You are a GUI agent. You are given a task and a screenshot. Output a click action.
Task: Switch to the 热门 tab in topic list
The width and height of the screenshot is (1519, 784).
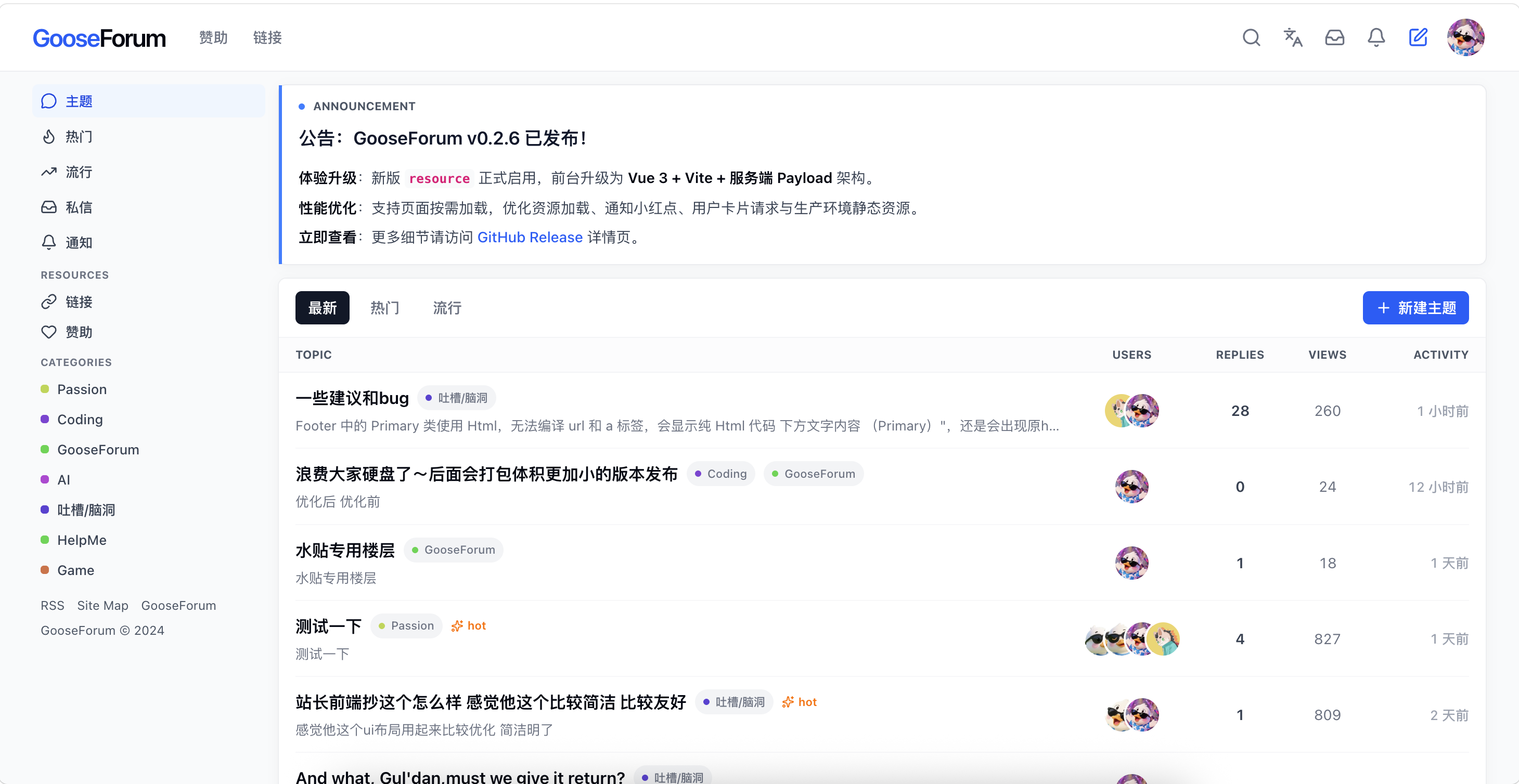(384, 308)
